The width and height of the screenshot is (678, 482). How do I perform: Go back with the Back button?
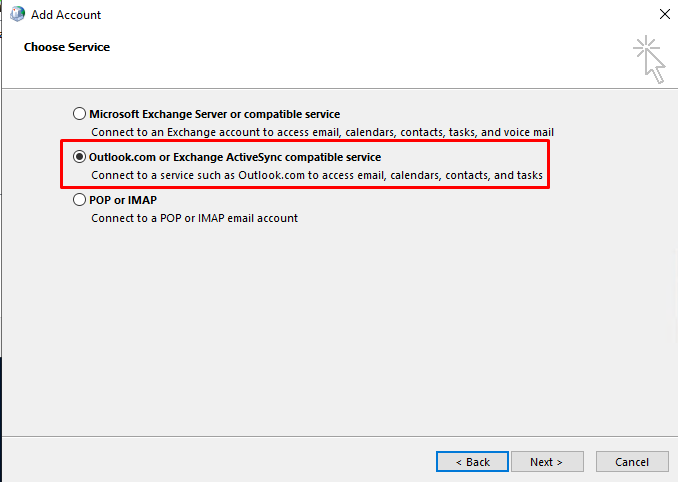click(472, 462)
